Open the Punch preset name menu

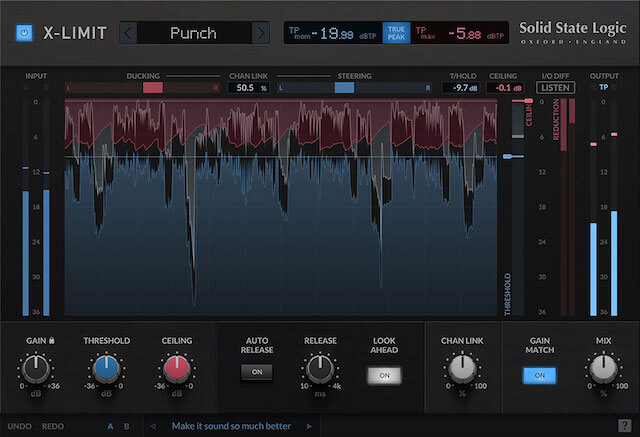click(194, 33)
